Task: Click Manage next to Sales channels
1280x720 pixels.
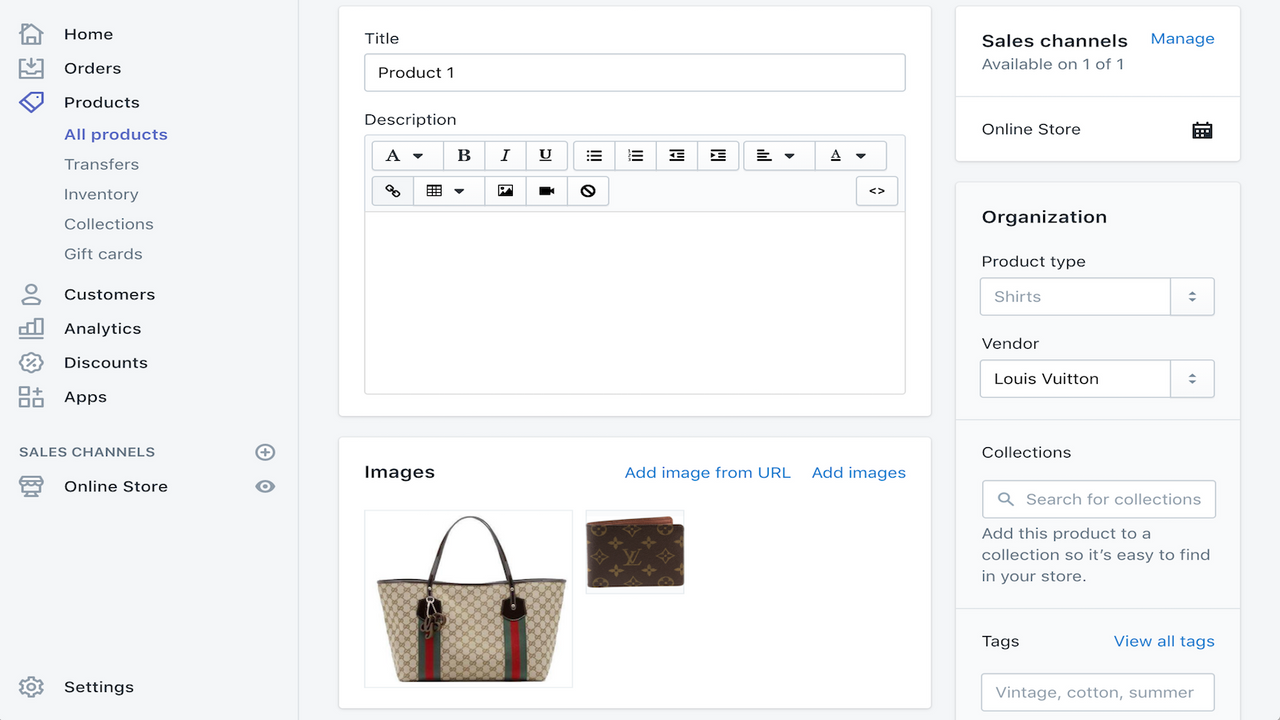Action: [x=1182, y=38]
